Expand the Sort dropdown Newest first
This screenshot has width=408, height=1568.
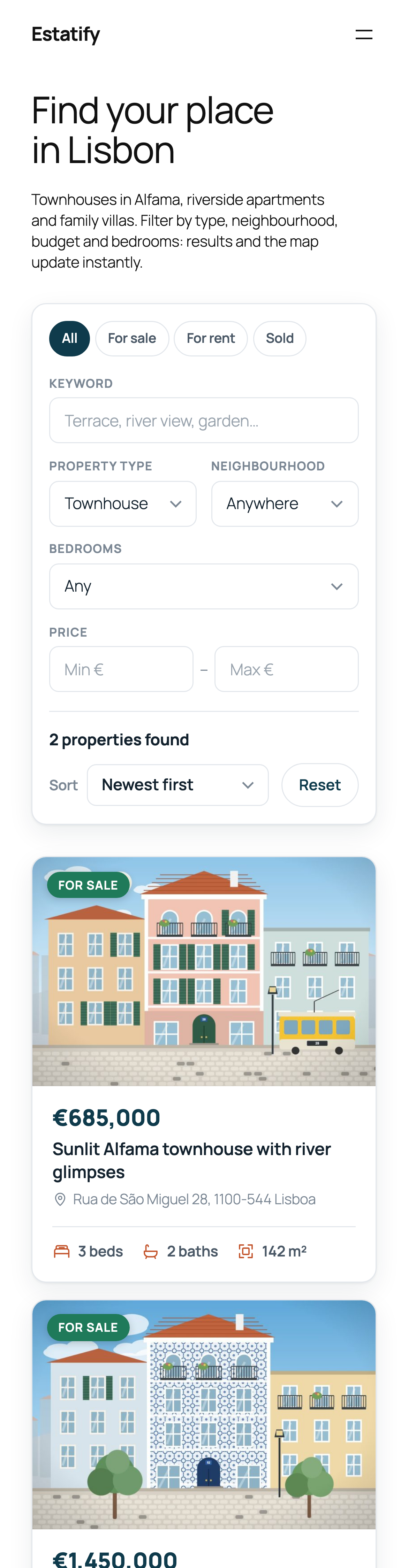click(x=178, y=785)
